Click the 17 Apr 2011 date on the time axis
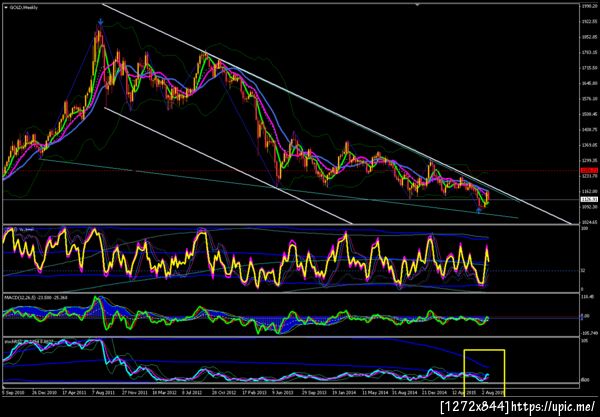 coord(75,392)
